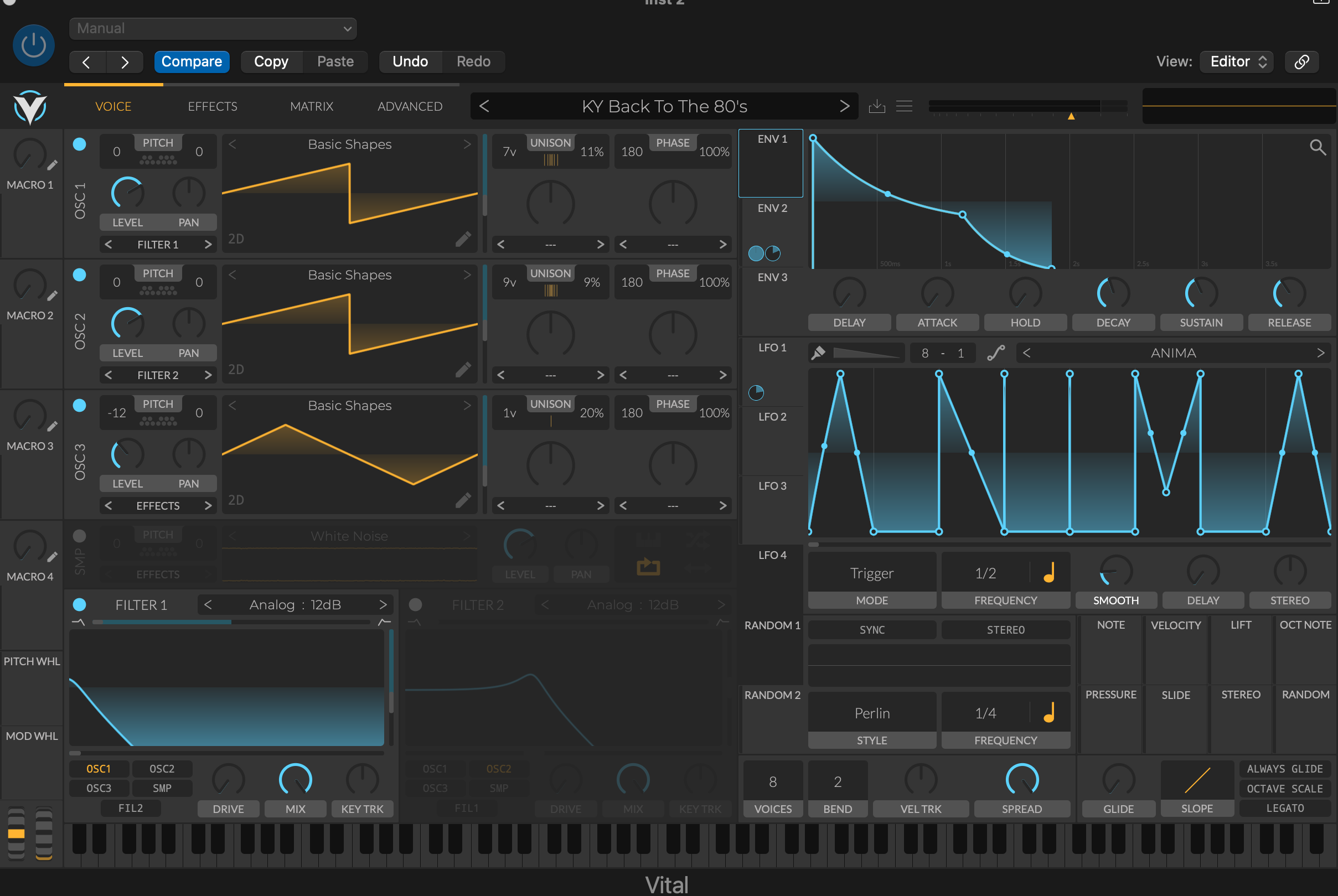Click the BEND range field showing 2

point(838,781)
